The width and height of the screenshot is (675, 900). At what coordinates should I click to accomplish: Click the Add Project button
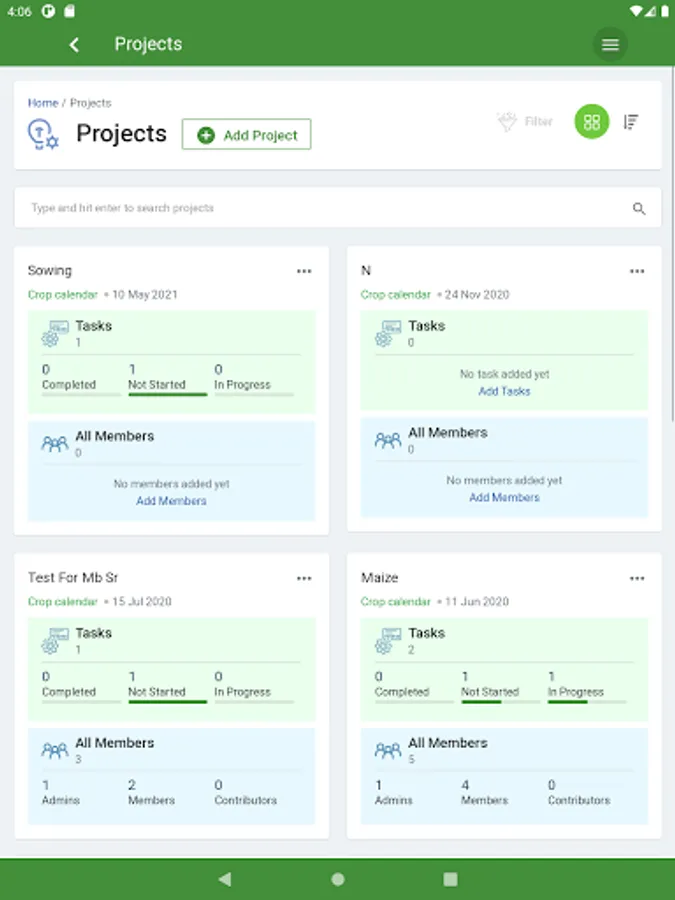[246, 135]
